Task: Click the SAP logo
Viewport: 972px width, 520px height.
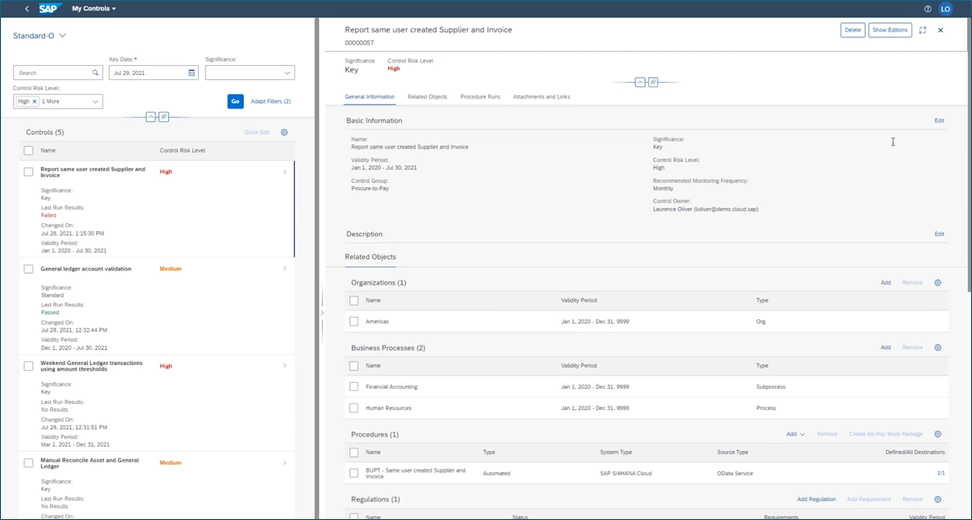Action: [x=48, y=9]
